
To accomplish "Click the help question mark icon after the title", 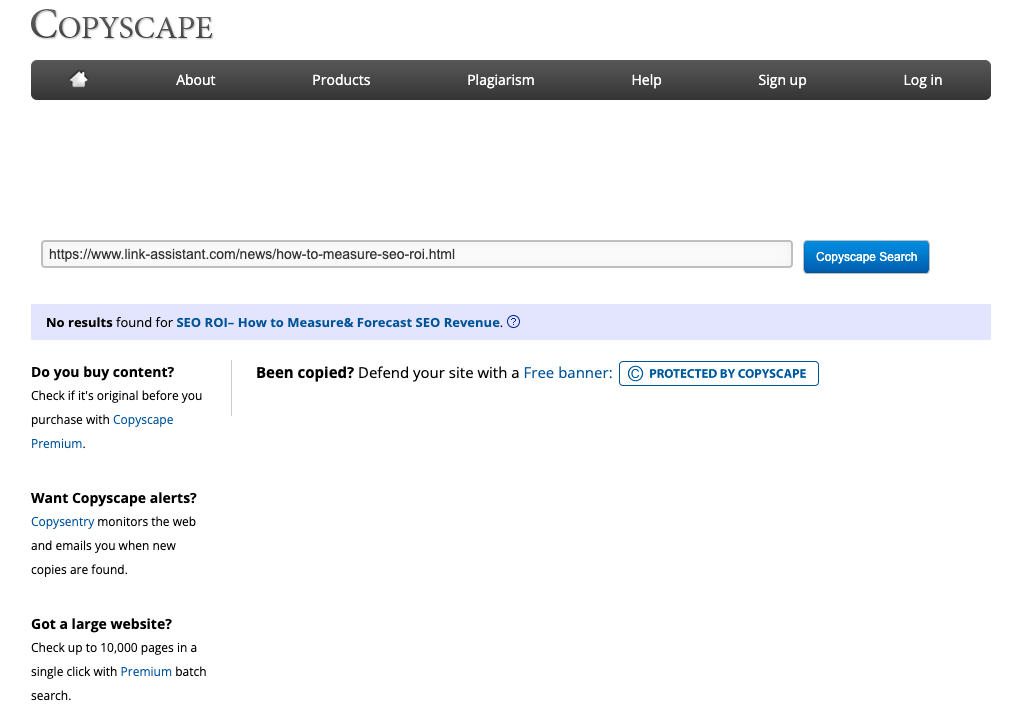I will click(514, 322).
